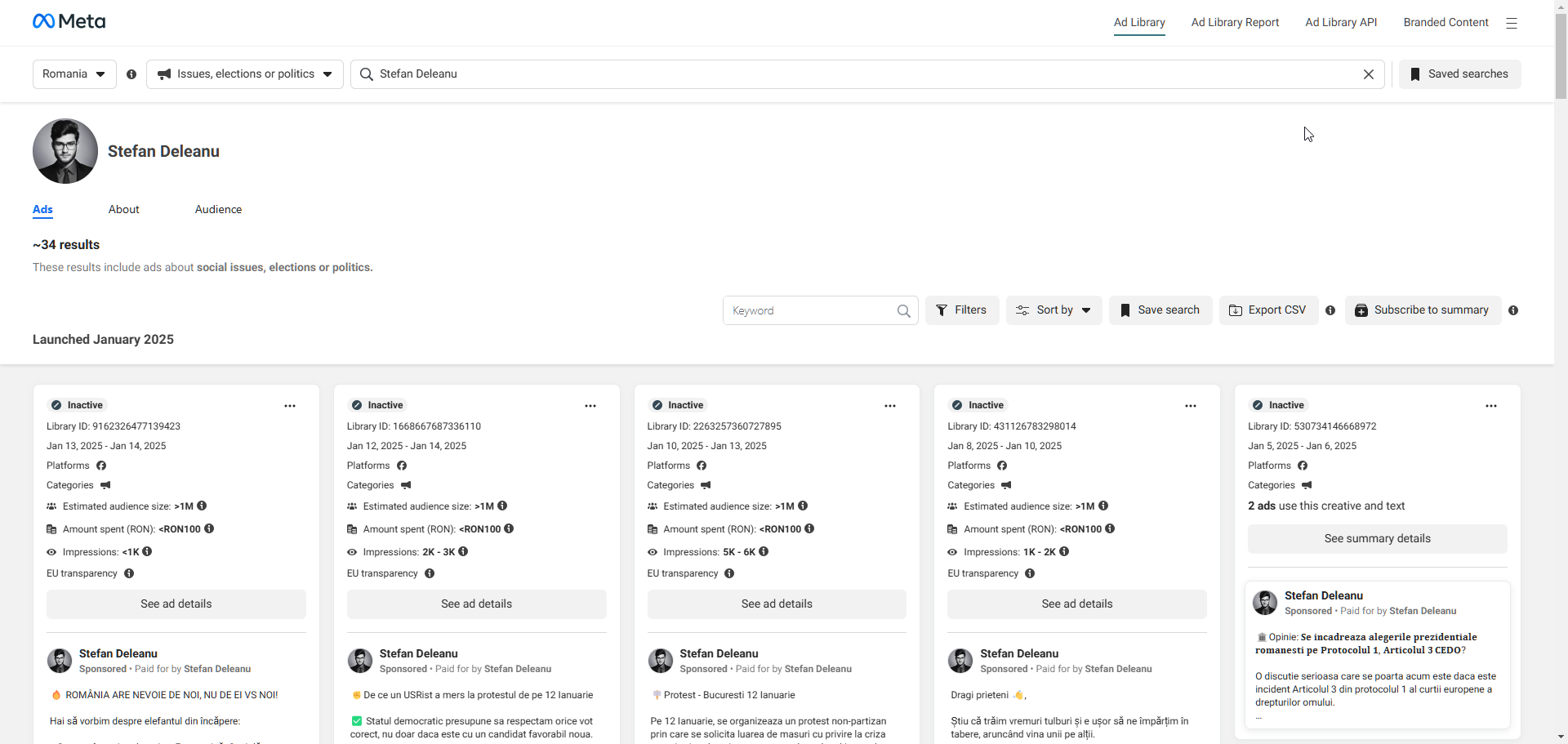1568x744 pixels.
Task: Open three-dot menu on Library ID 530734146668972 card
Action: 1491,406
